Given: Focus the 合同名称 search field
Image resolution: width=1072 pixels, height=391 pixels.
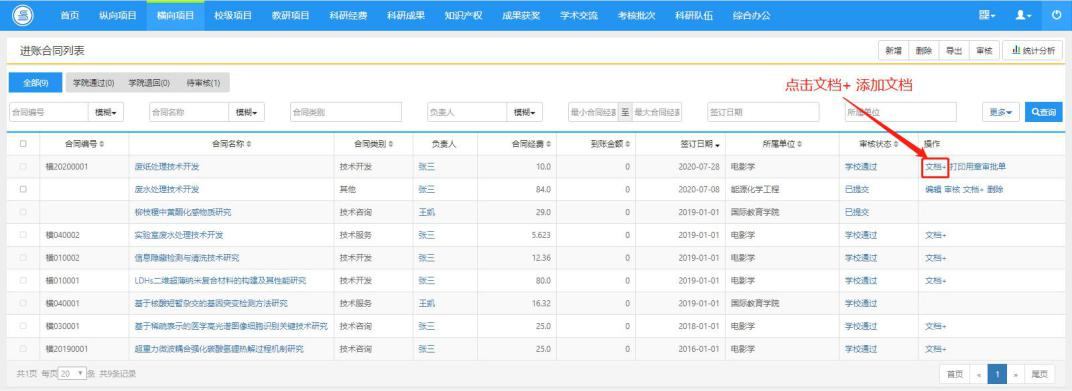Looking at the screenshot, I should (189, 112).
